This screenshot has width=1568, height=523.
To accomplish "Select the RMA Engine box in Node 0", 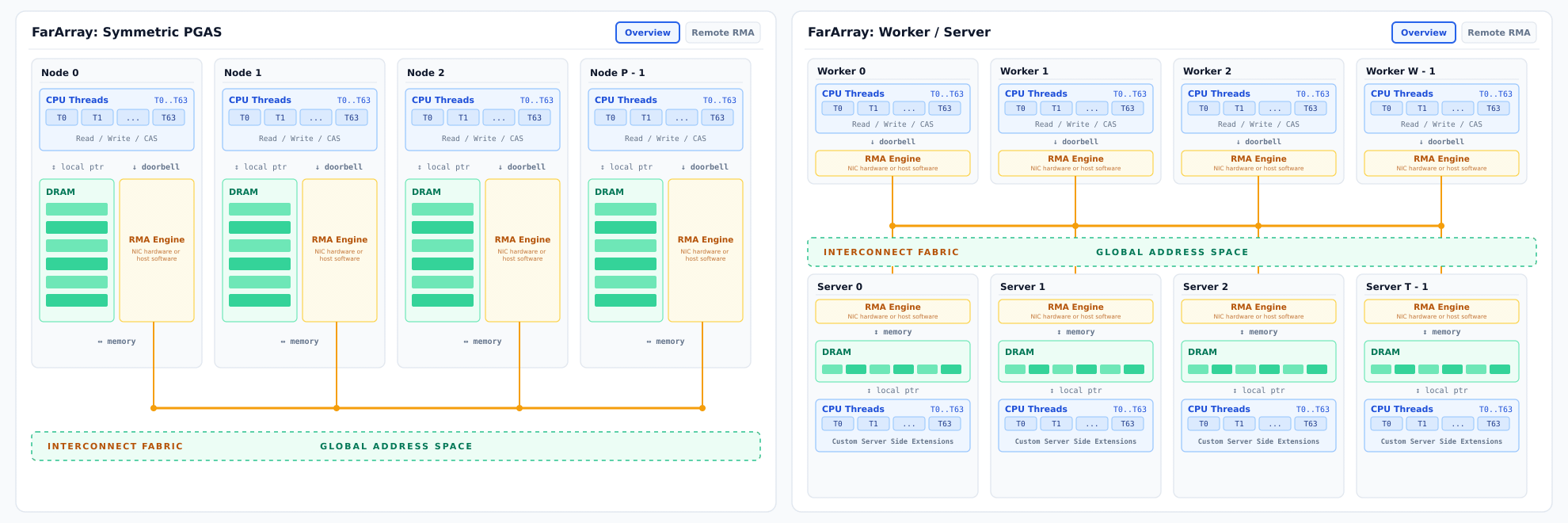I will (157, 250).
